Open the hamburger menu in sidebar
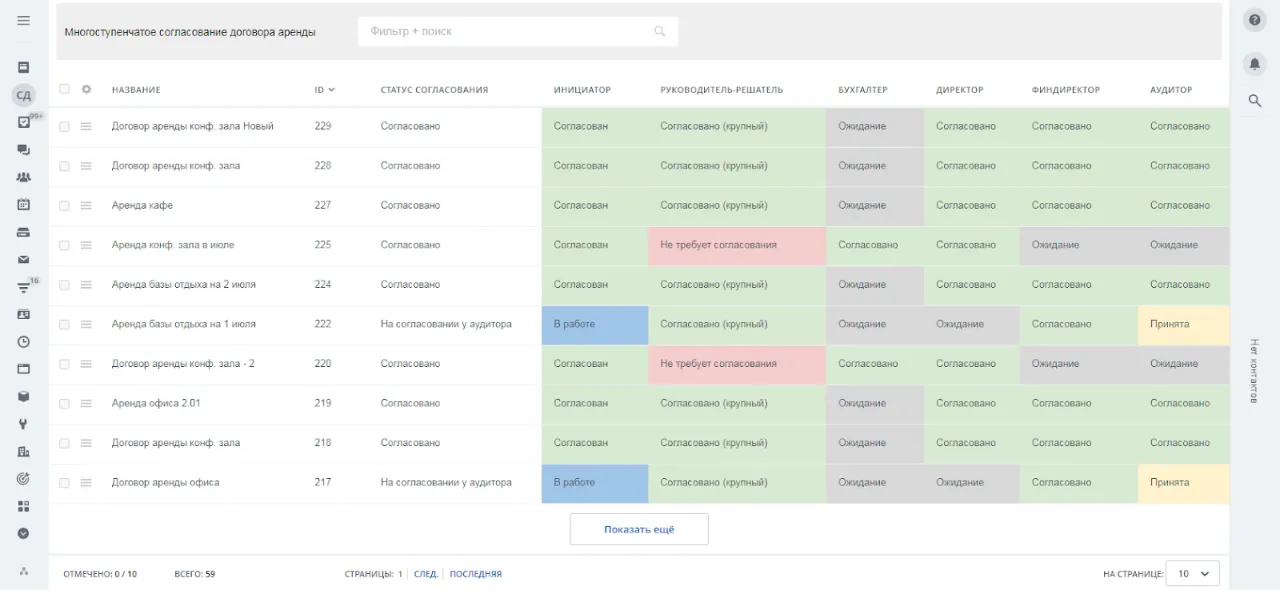The height and width of the screenshot is (590, 1280). 23,20
